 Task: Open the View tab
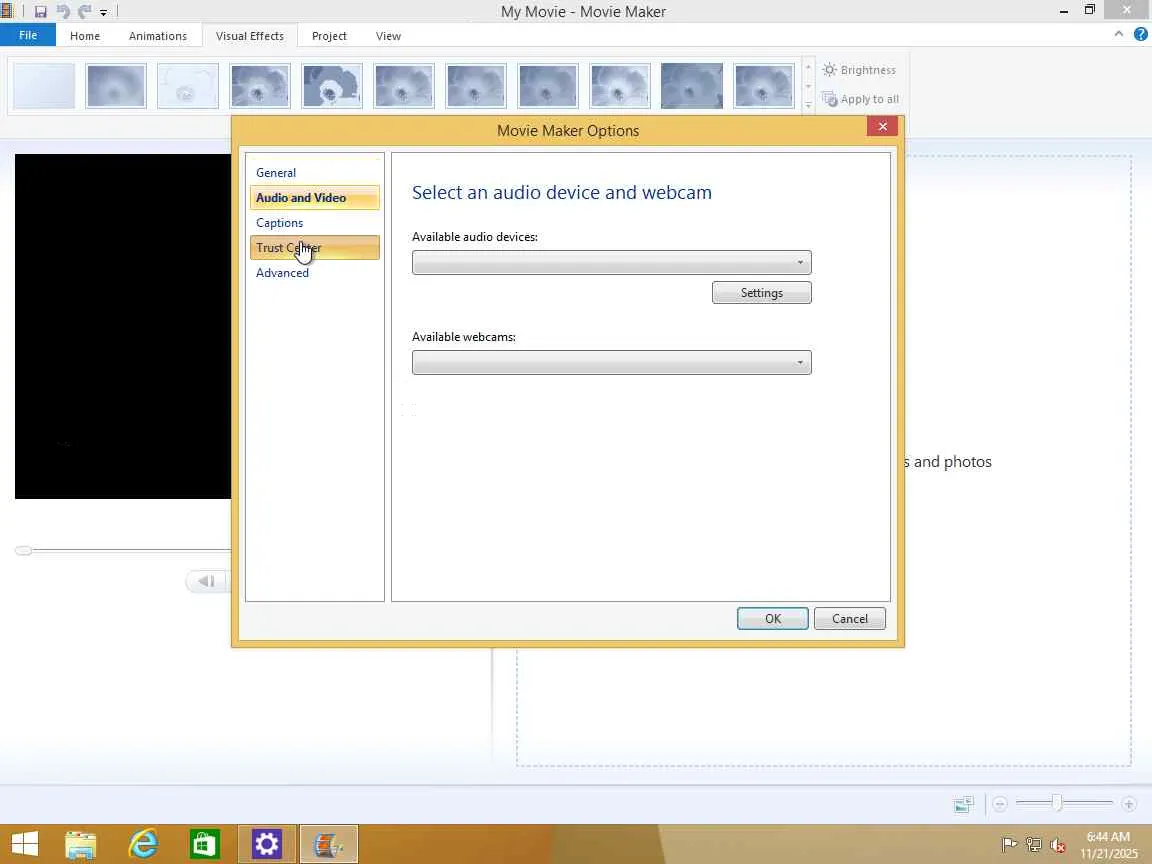coord(388,36)
